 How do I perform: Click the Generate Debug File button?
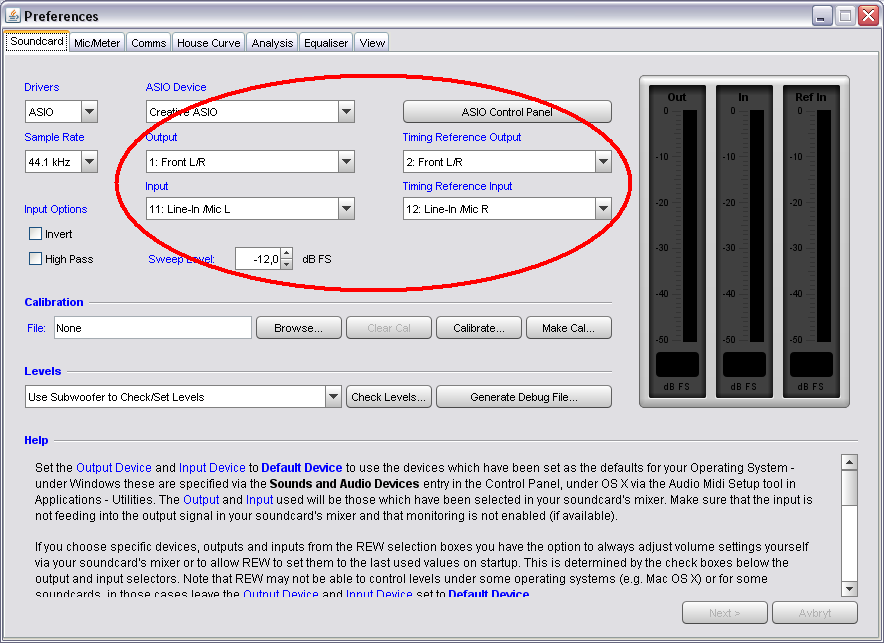[523, 397]
